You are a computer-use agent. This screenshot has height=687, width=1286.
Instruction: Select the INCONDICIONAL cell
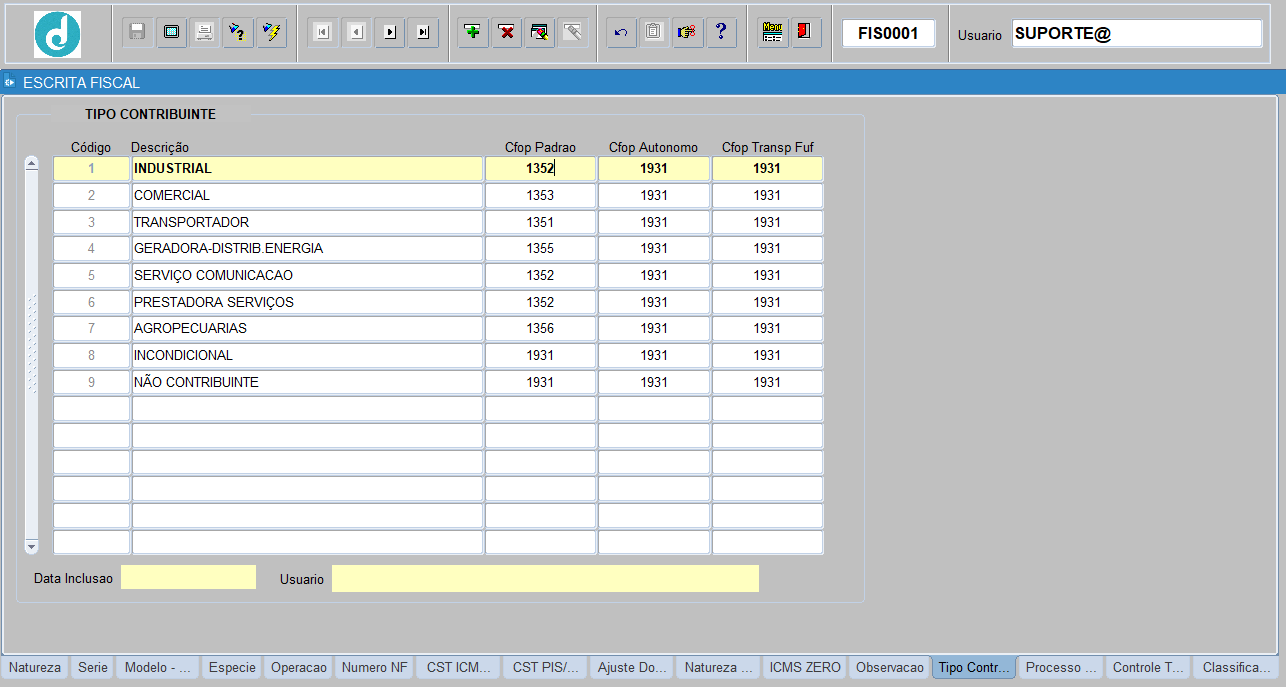307,355
